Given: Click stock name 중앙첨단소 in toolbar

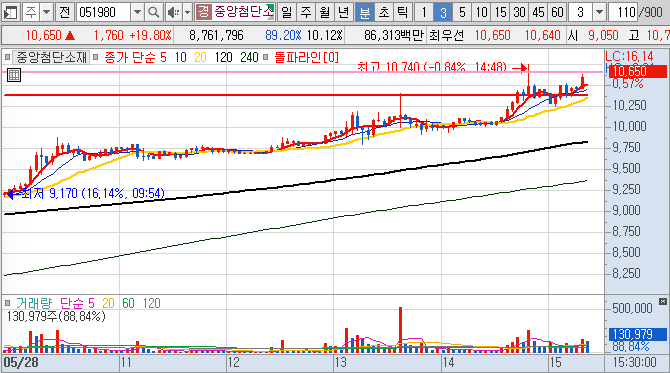Looking at the screenshot, I should pyautogui.click(x=243, y=12).
